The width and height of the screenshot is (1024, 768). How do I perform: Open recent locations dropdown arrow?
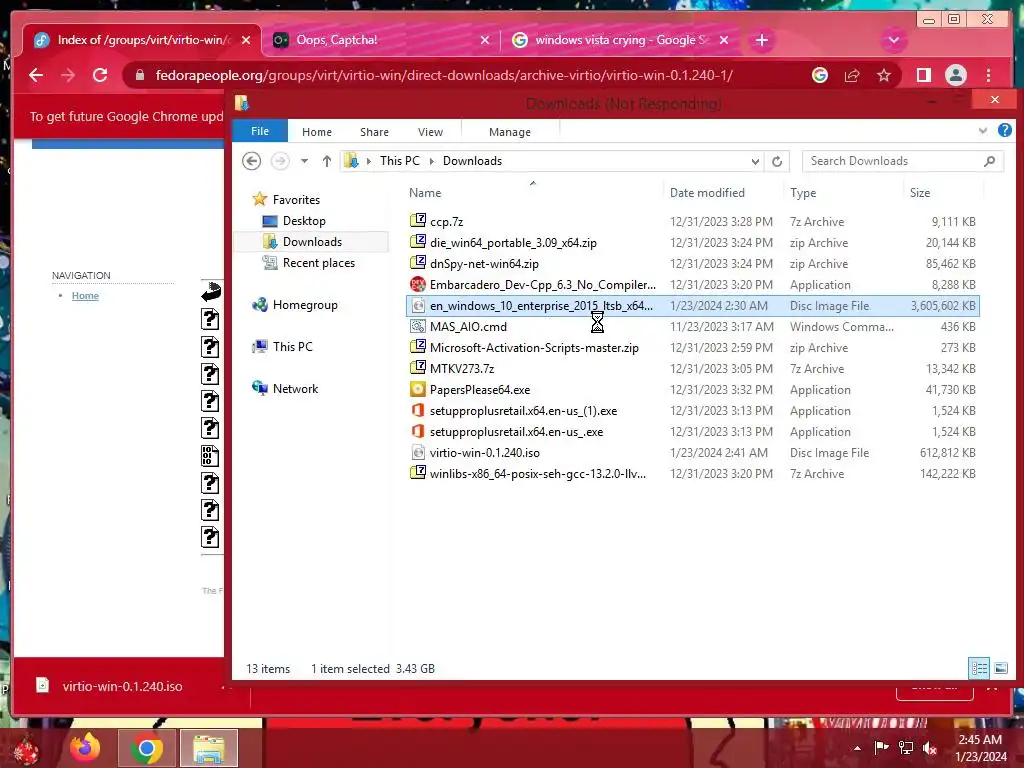(304, 161)
